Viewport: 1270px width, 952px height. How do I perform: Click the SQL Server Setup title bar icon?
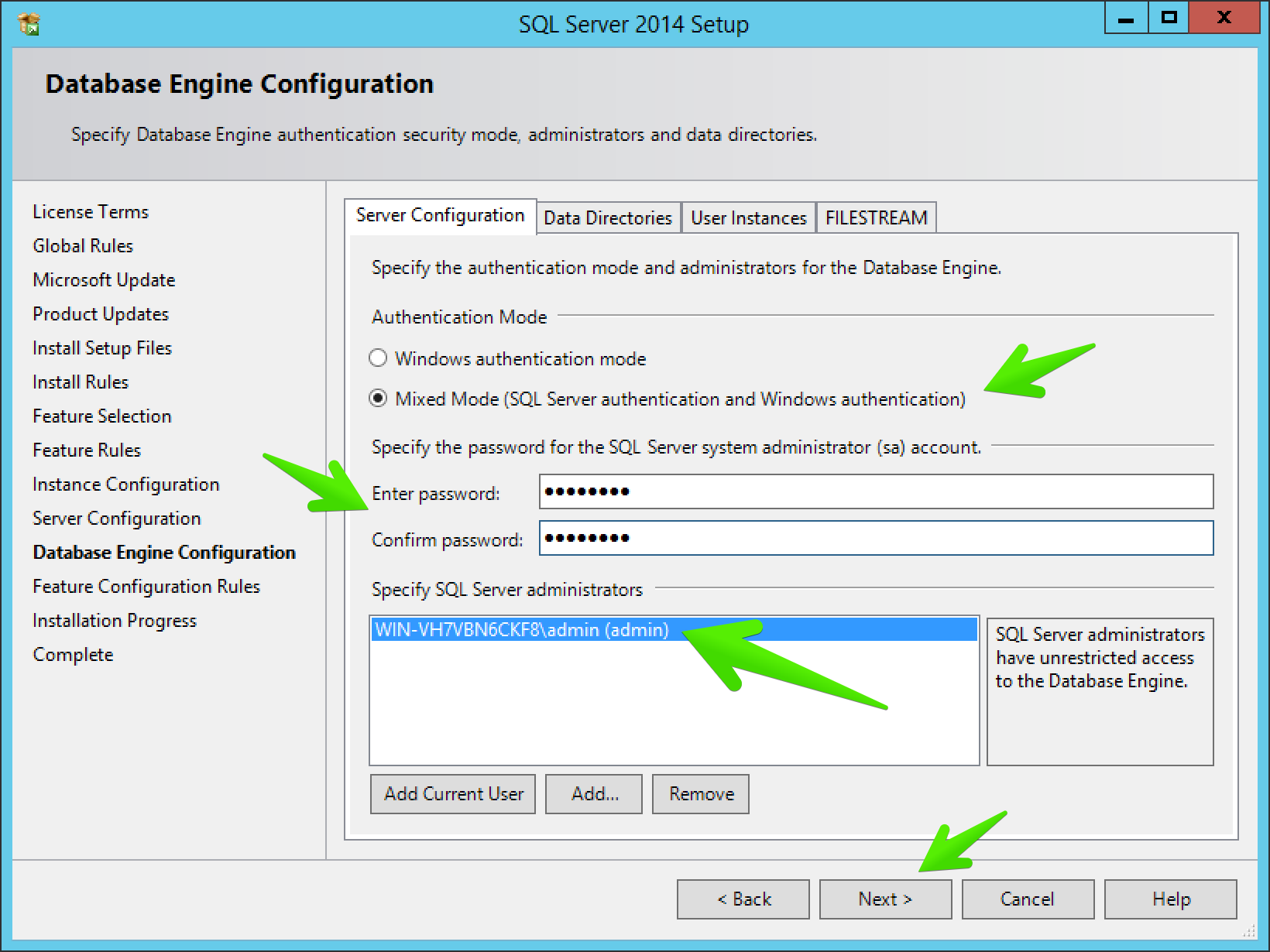pos(29,24)
